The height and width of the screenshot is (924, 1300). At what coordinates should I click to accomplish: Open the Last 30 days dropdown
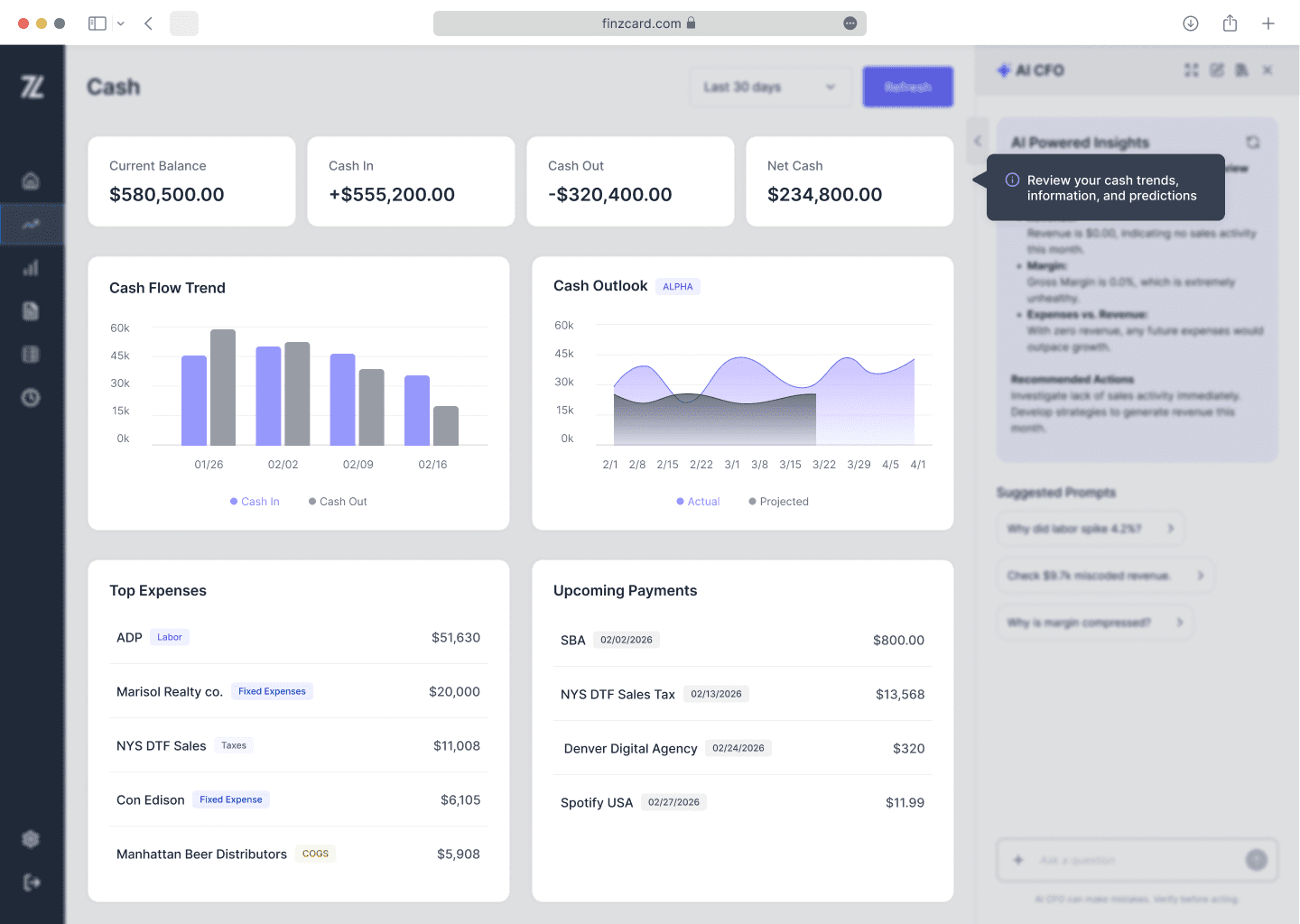770,87
